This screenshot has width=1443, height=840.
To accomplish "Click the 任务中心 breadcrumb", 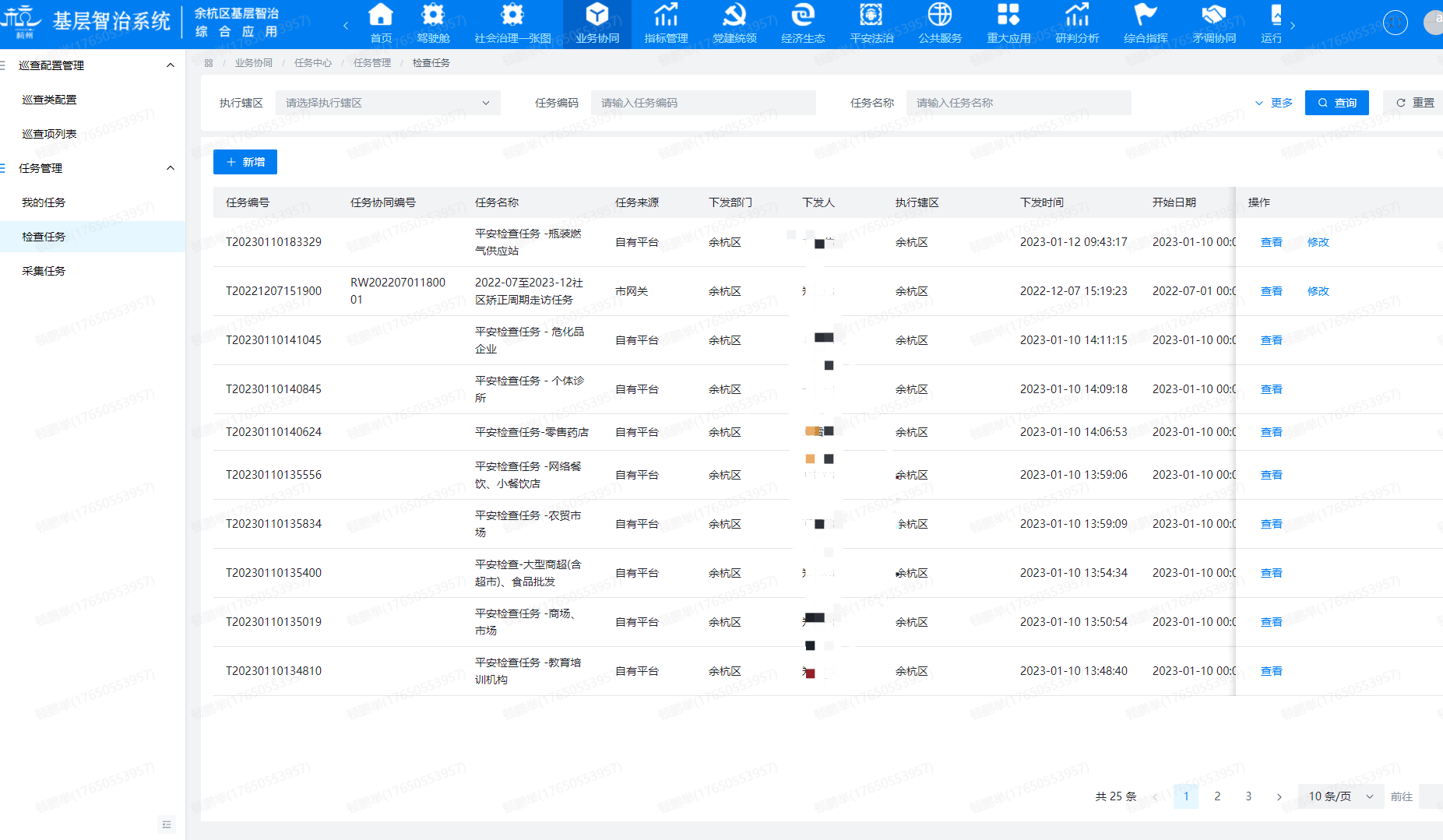I will point(313,63).
